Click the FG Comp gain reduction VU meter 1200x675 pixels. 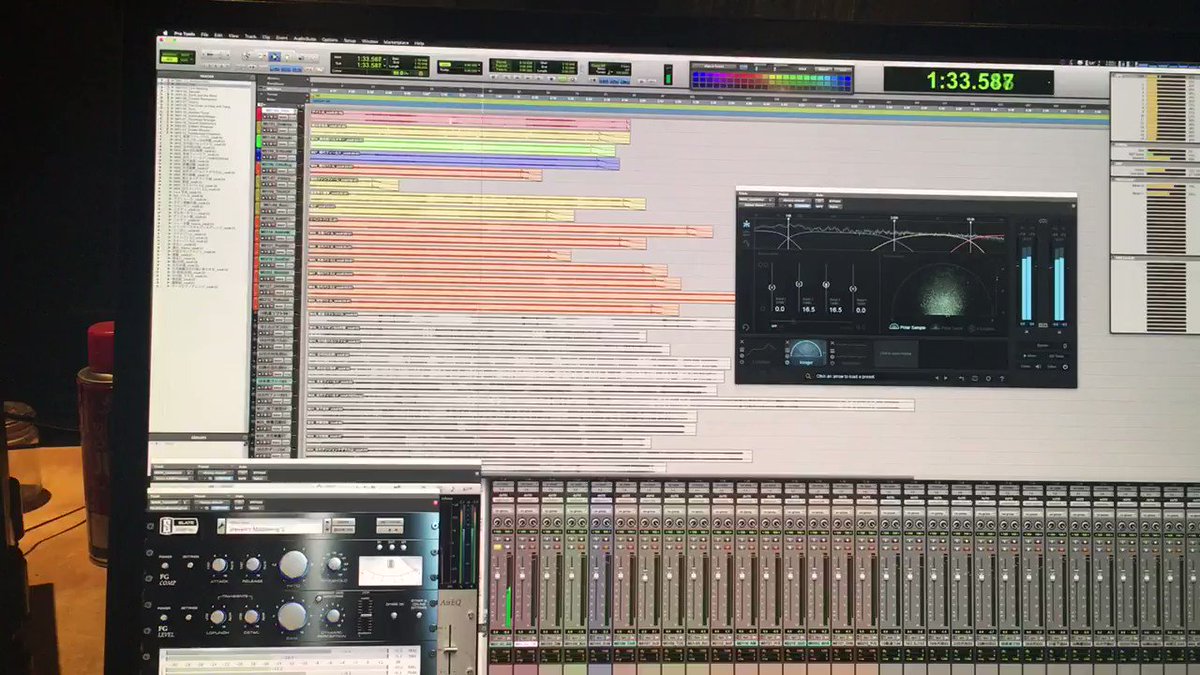tap(390, 570)
